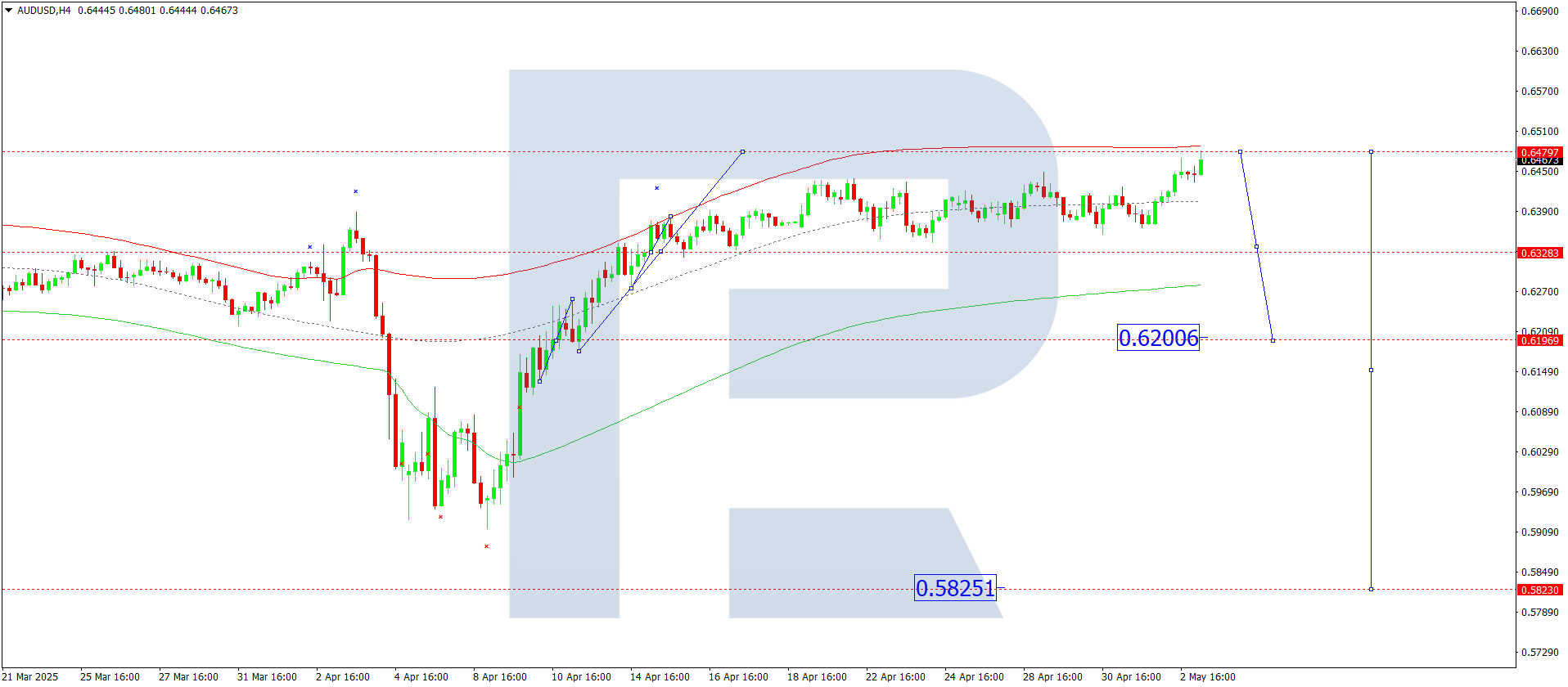This screenshot has height=687, width=1568.
Task: Select the vertical range line's midpoint handle
Action: point(1371,370)
